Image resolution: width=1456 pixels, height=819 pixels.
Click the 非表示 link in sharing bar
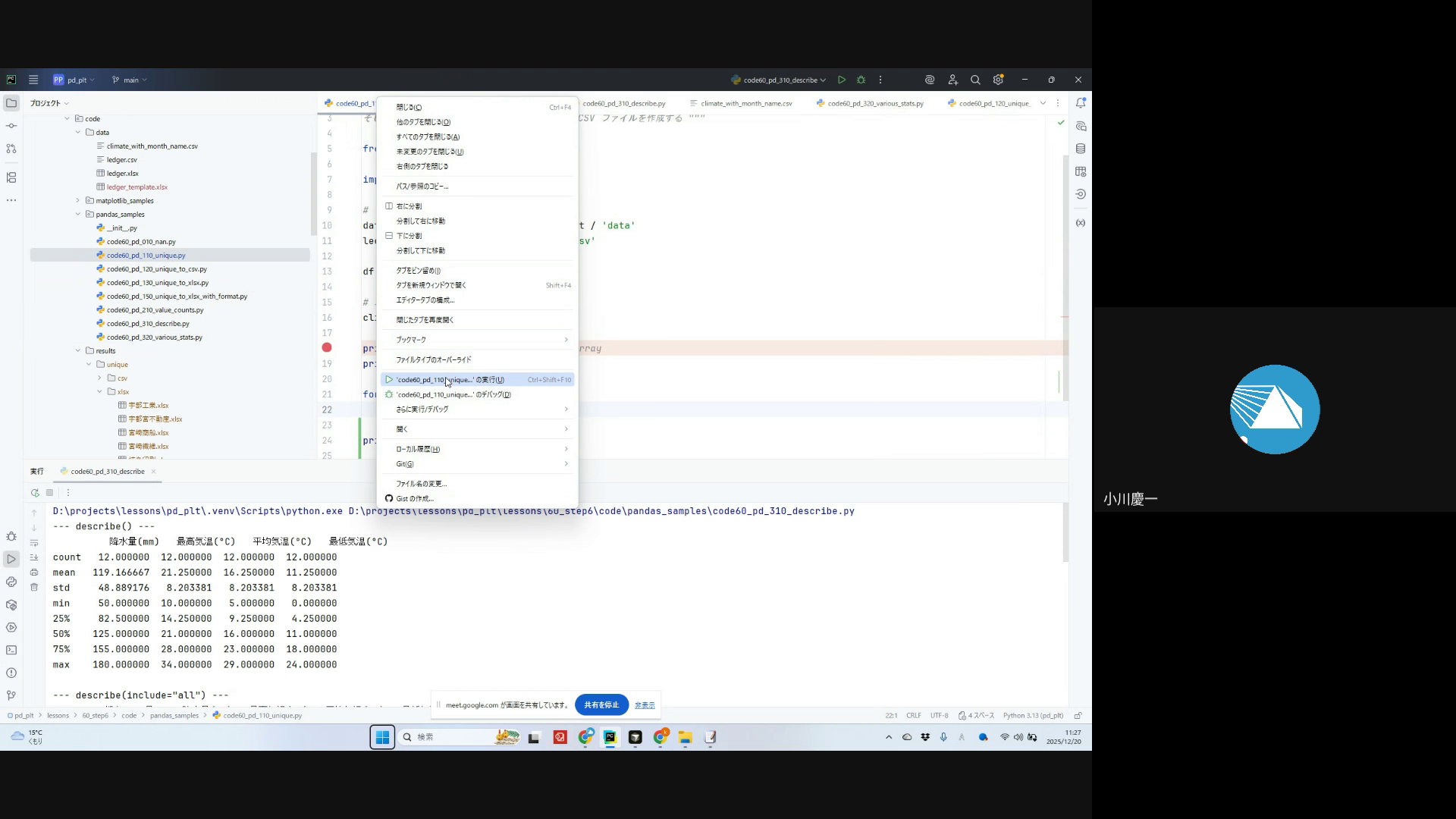(645, 705)
